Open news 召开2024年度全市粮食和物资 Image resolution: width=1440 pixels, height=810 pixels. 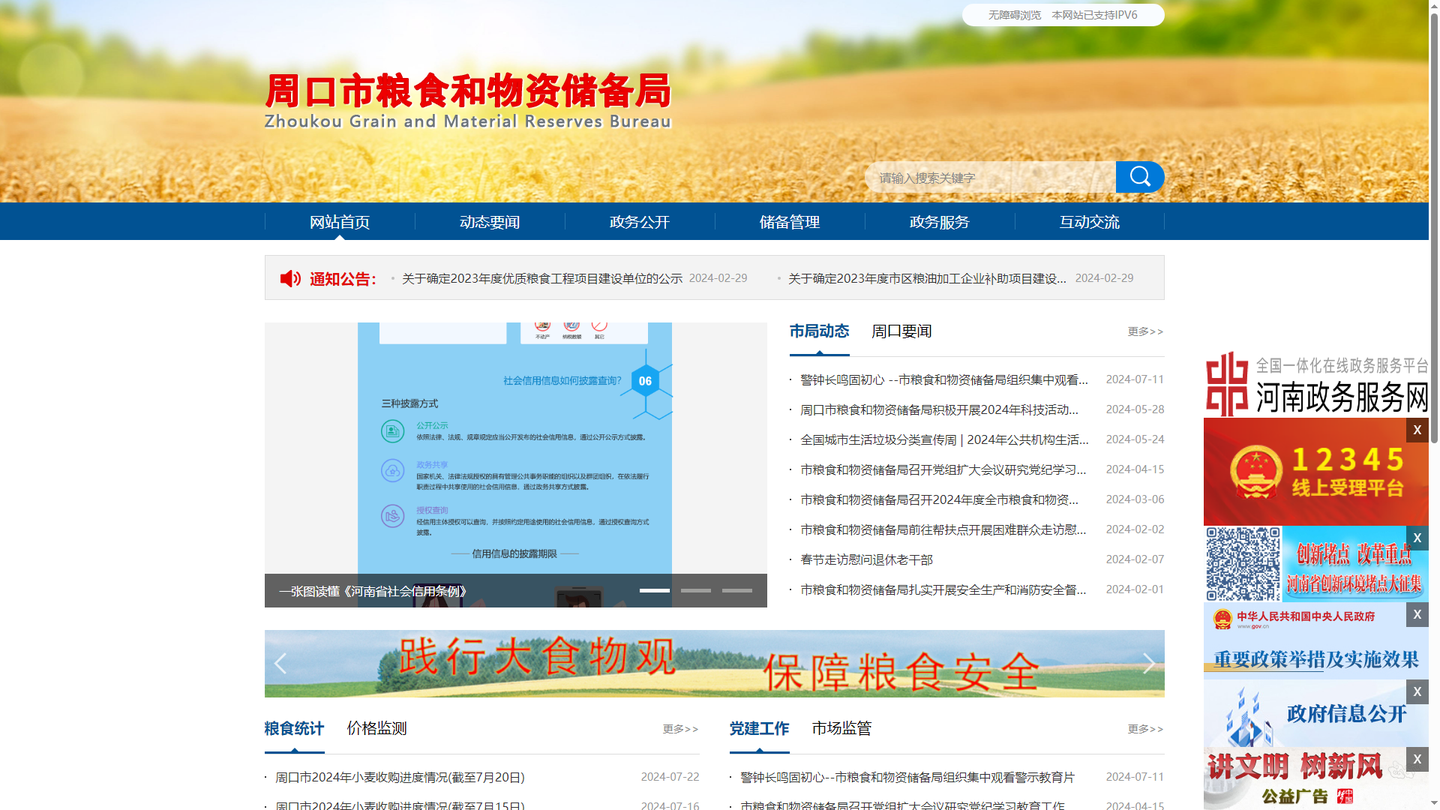939,500
